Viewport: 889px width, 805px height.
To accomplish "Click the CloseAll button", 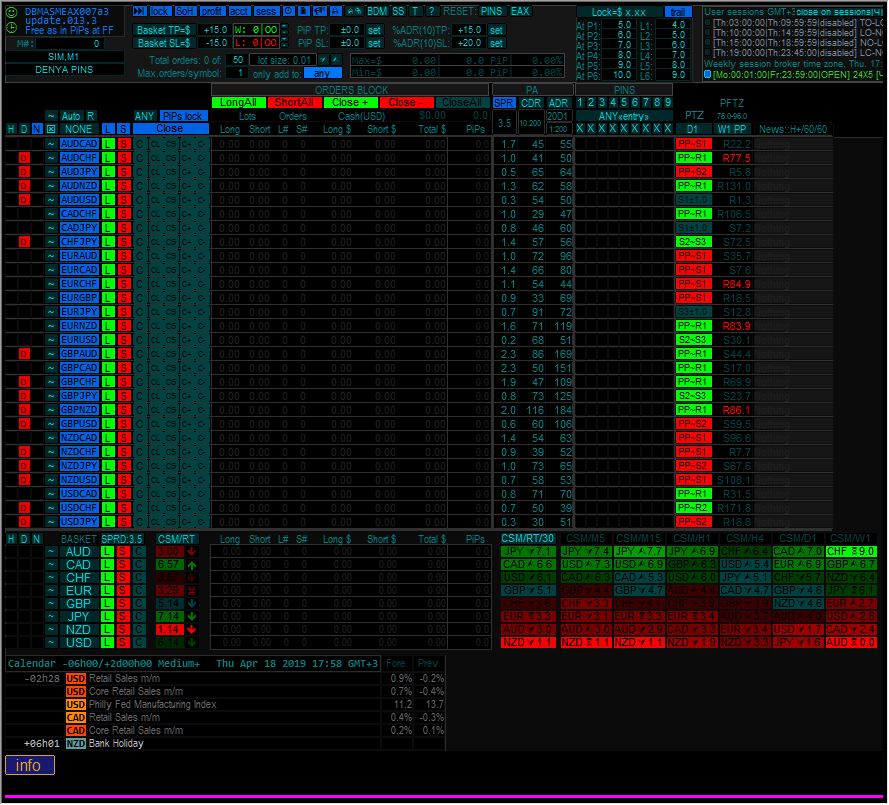I will pyautogui.click(x=462, y=103).
